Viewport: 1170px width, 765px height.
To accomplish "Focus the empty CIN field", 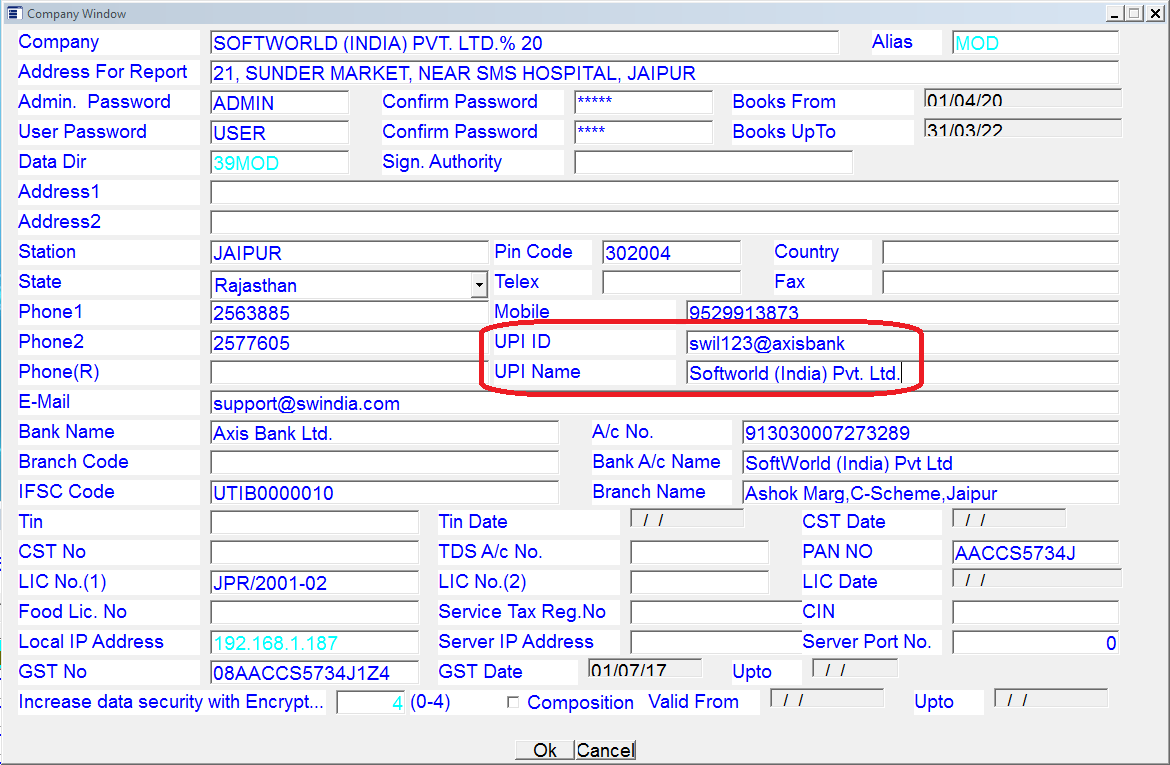I will point(1035,612).
